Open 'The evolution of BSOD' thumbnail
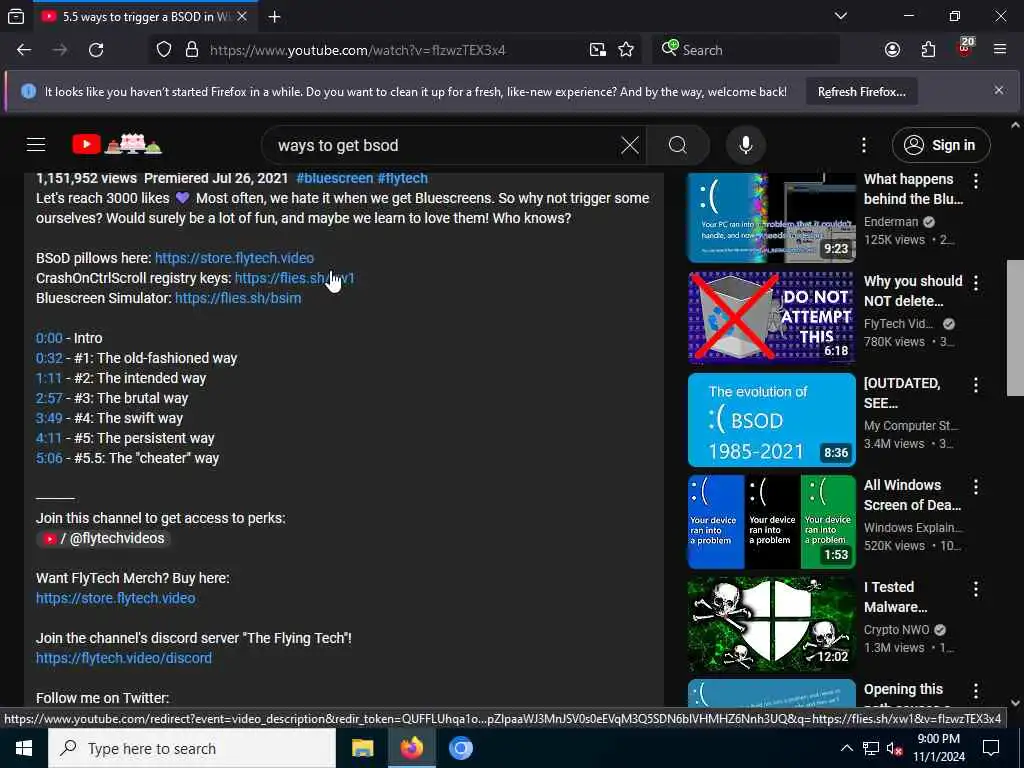 [771, 420]
